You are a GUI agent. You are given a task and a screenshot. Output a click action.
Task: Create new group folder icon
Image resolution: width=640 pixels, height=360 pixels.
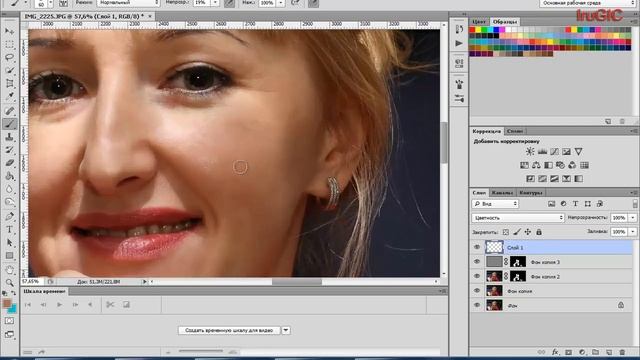tap(596, 352)
